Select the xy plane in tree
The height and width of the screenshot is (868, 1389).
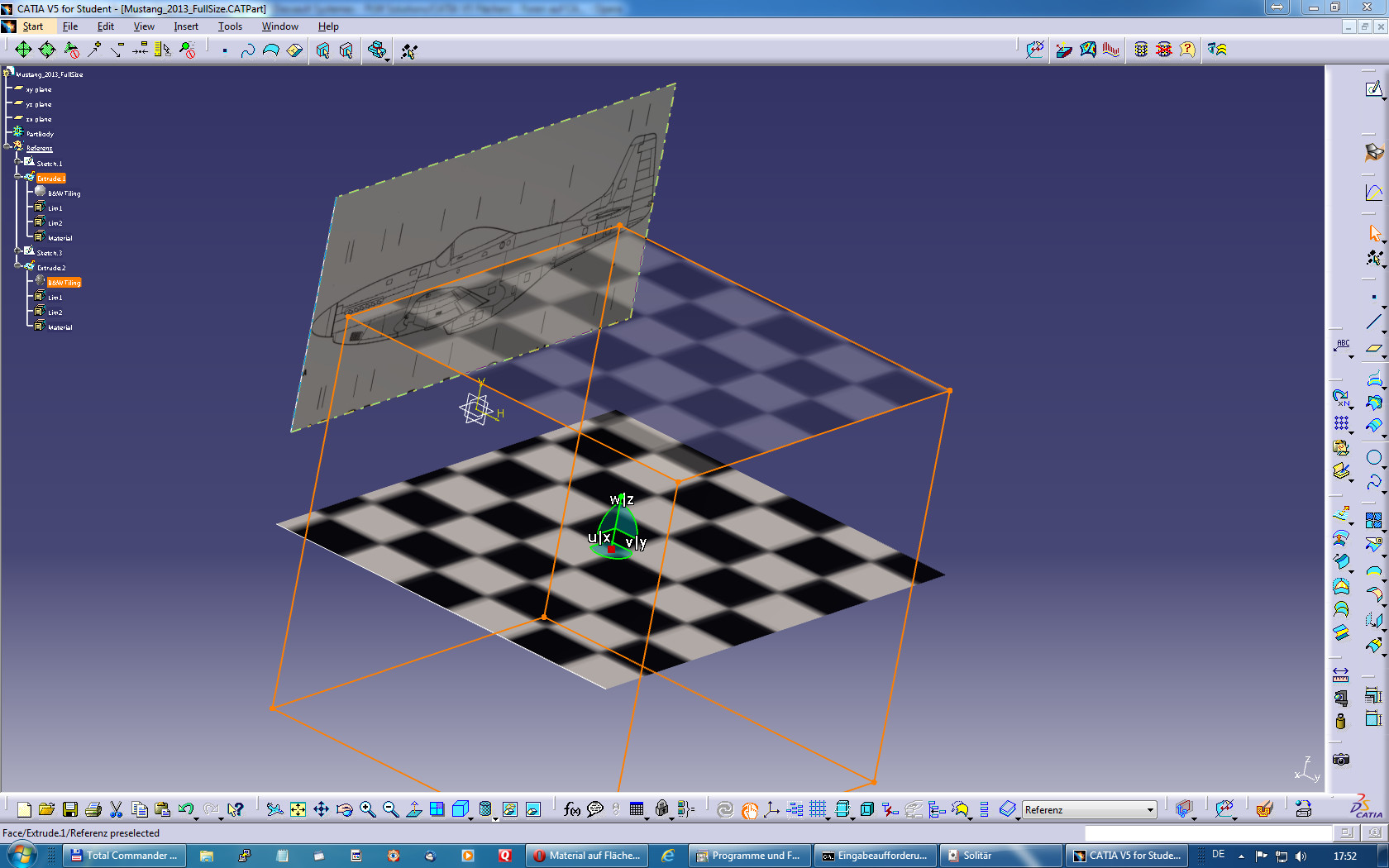[x=39, y=89]
